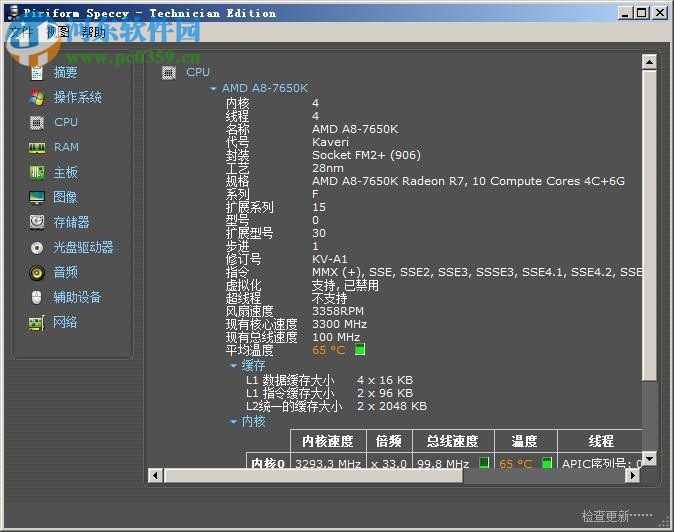The width and height of the screenshot is (674, 532).
Task: Select 存储器 in the sidebar
Action: 71,222
